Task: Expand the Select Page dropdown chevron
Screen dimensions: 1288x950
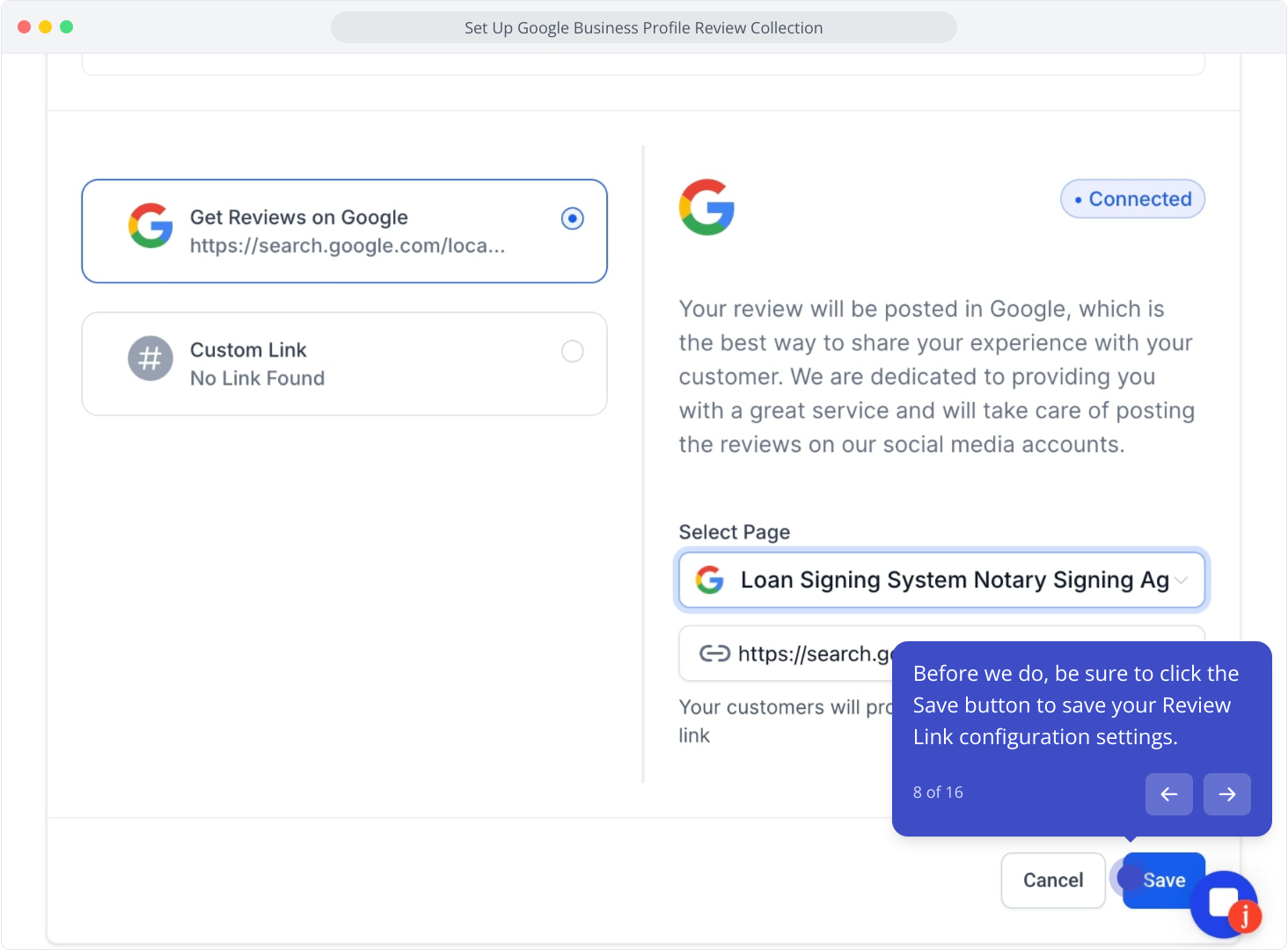Action: (x=1181, y=580)
